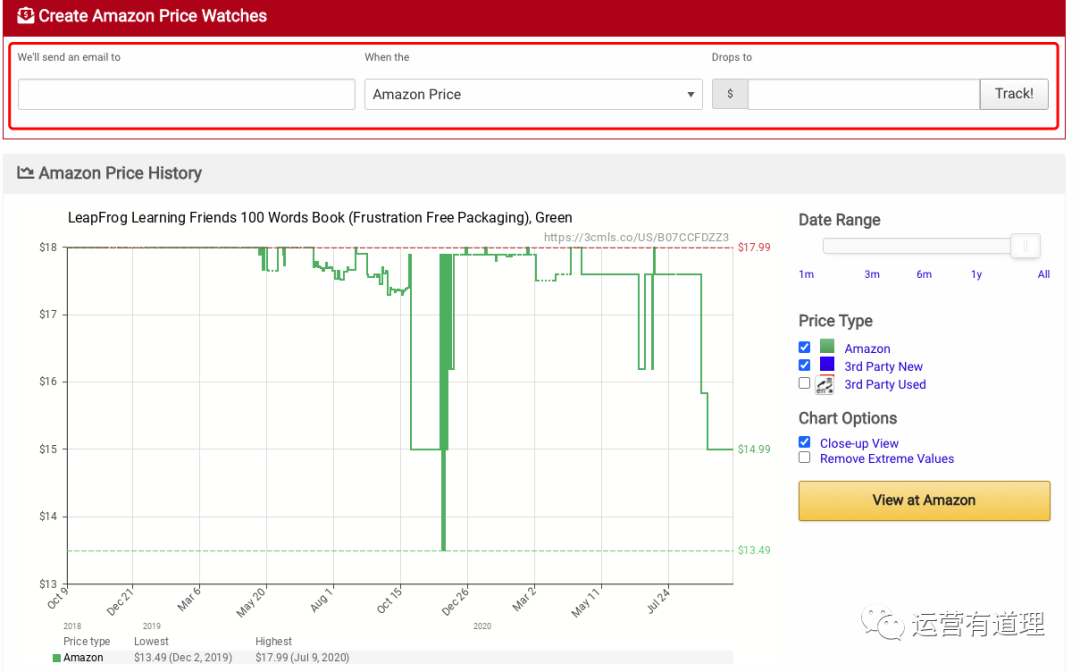The height and width of the screenshot is (672, 1080).
Task: Click the dollar sign prefix icon
Action: click(x=730, y=94)
